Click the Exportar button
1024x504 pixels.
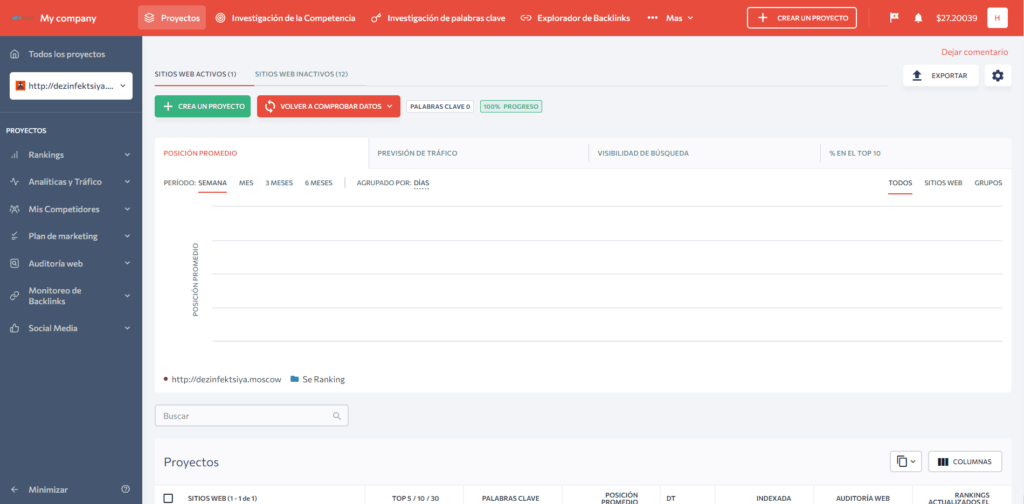pyautogui.click(x=940, y=76)
